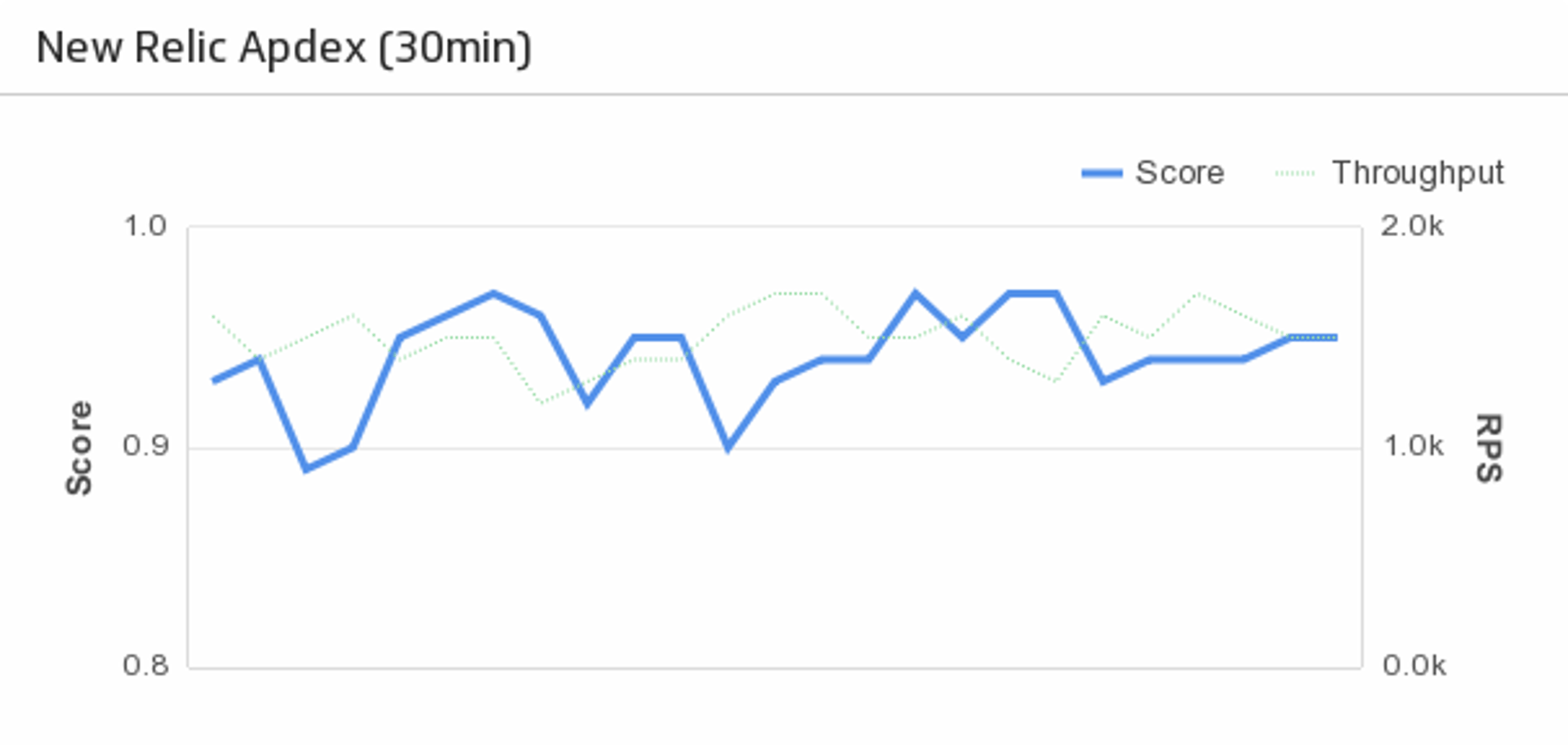Click the lowest dip of the Throughput line
This screenshot has width=1568, height=745.
541,402
